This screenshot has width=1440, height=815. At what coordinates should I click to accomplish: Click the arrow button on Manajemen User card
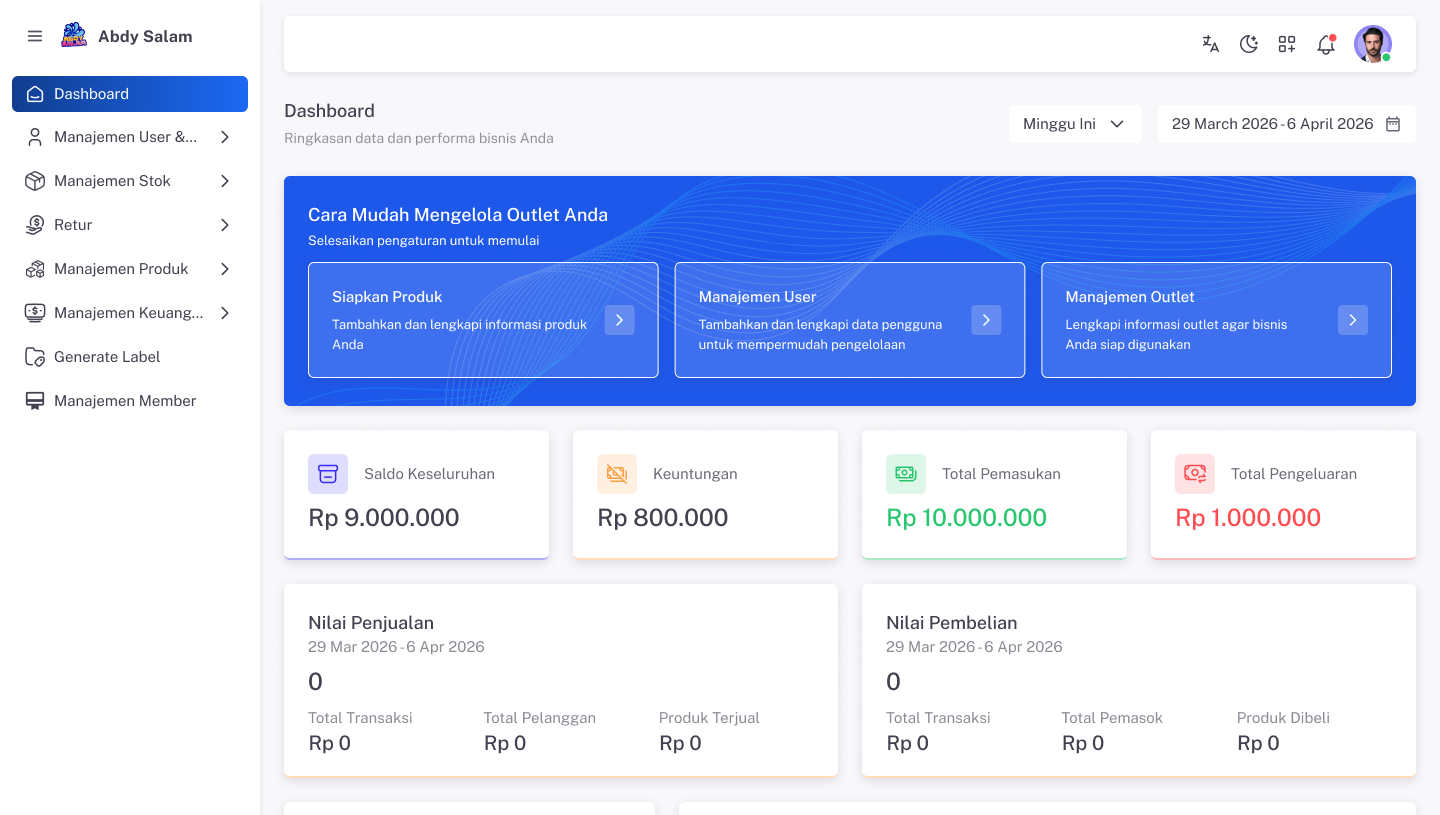[986, 320]
